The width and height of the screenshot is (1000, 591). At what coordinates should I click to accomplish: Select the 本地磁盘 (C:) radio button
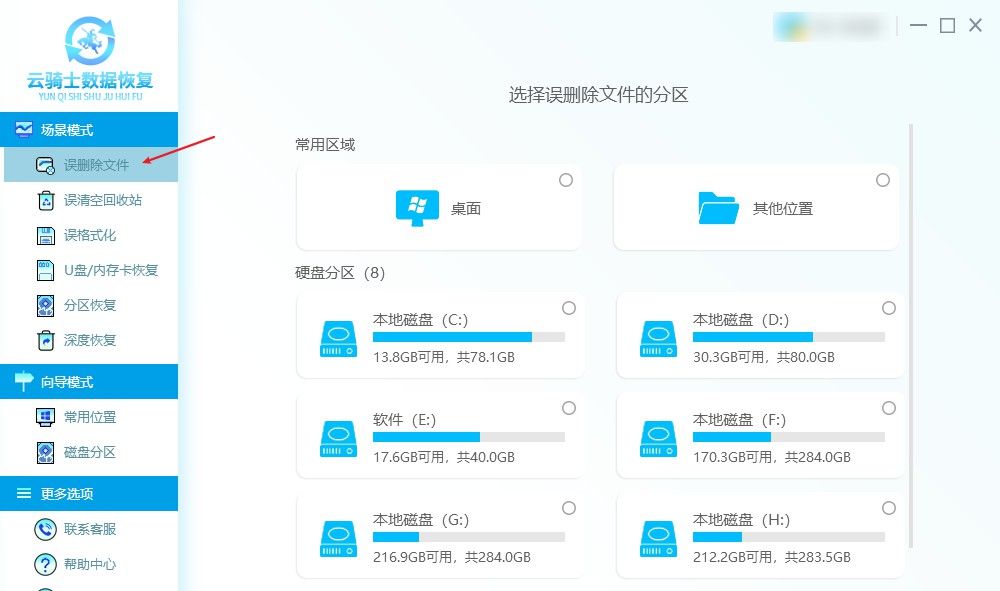[x=569, y=308]
